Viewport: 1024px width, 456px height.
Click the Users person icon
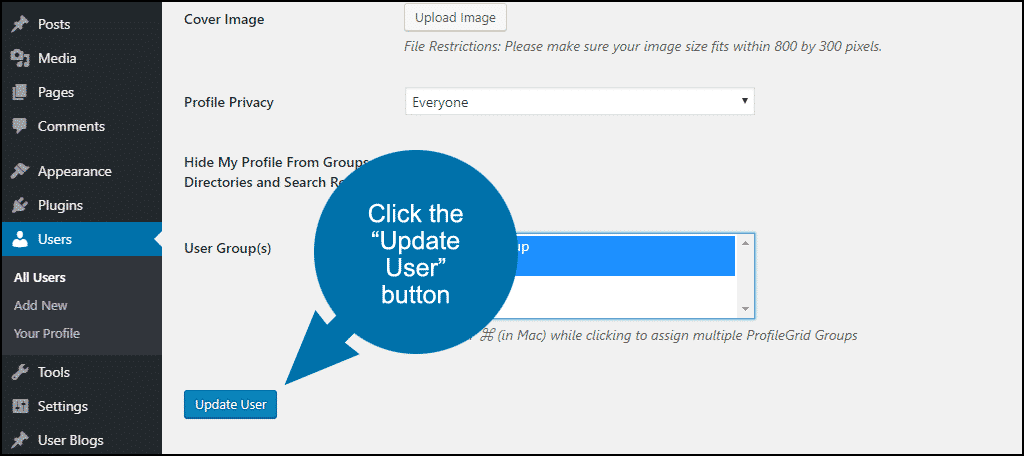click(21, 239)
